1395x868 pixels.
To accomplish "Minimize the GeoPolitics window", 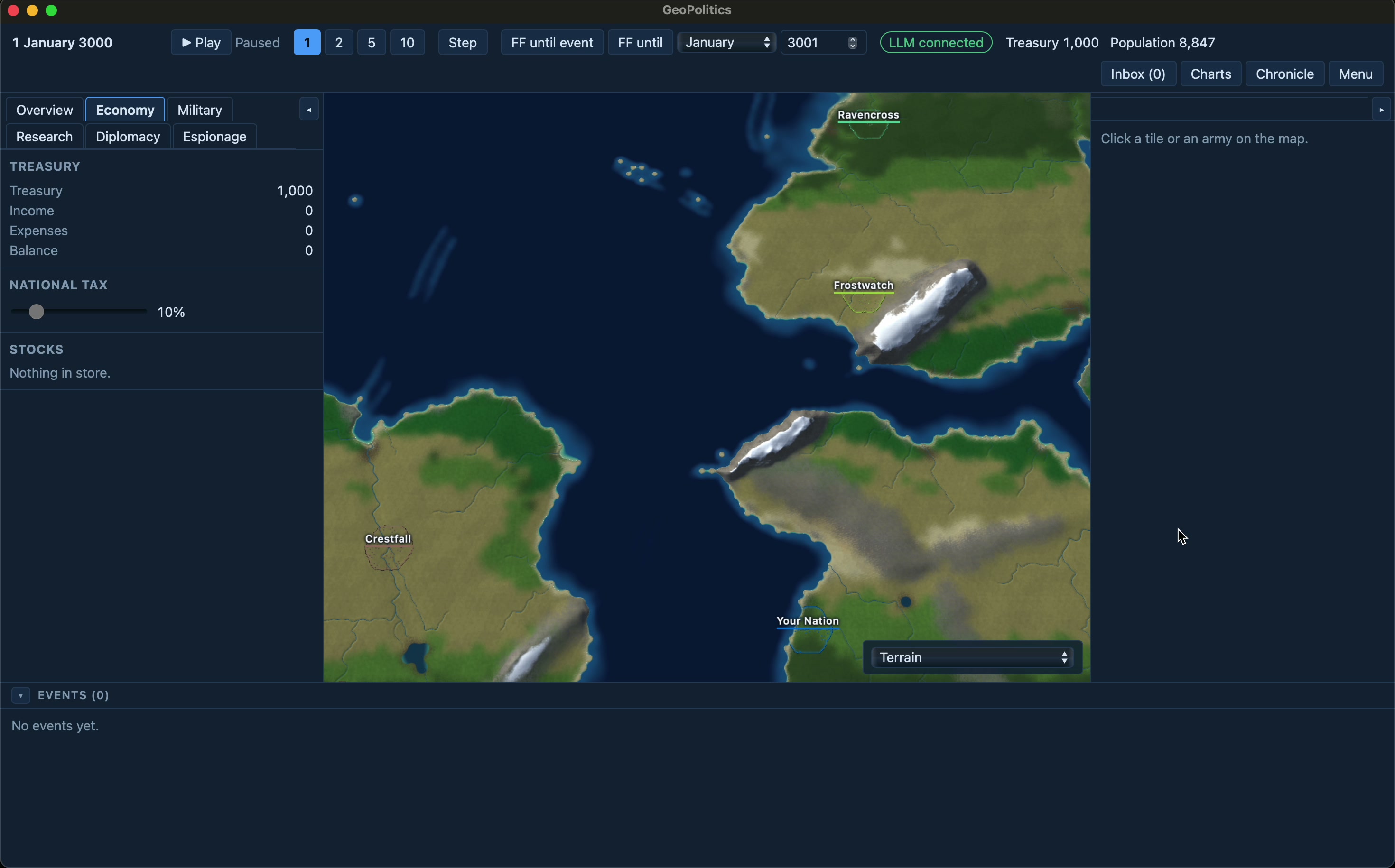I will 32,10.
